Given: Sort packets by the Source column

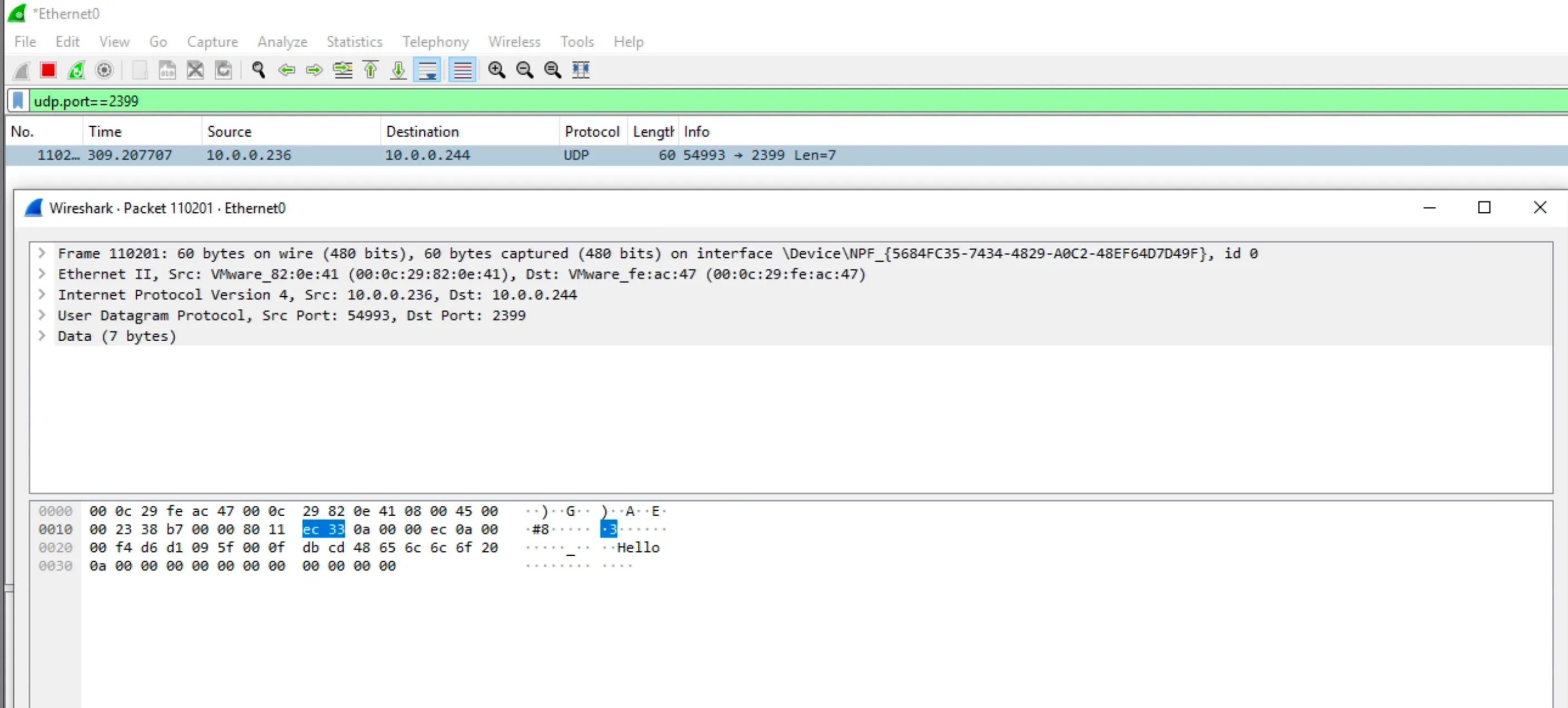Looking at the screenshot, I should [x=291, y=132].
